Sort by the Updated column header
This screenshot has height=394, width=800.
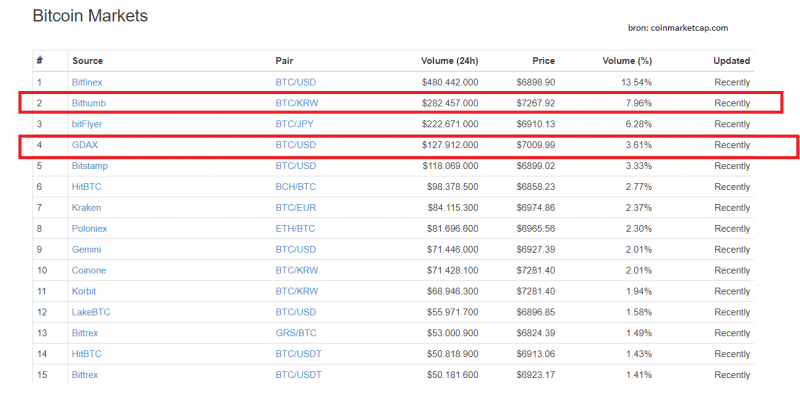[732, 61]
